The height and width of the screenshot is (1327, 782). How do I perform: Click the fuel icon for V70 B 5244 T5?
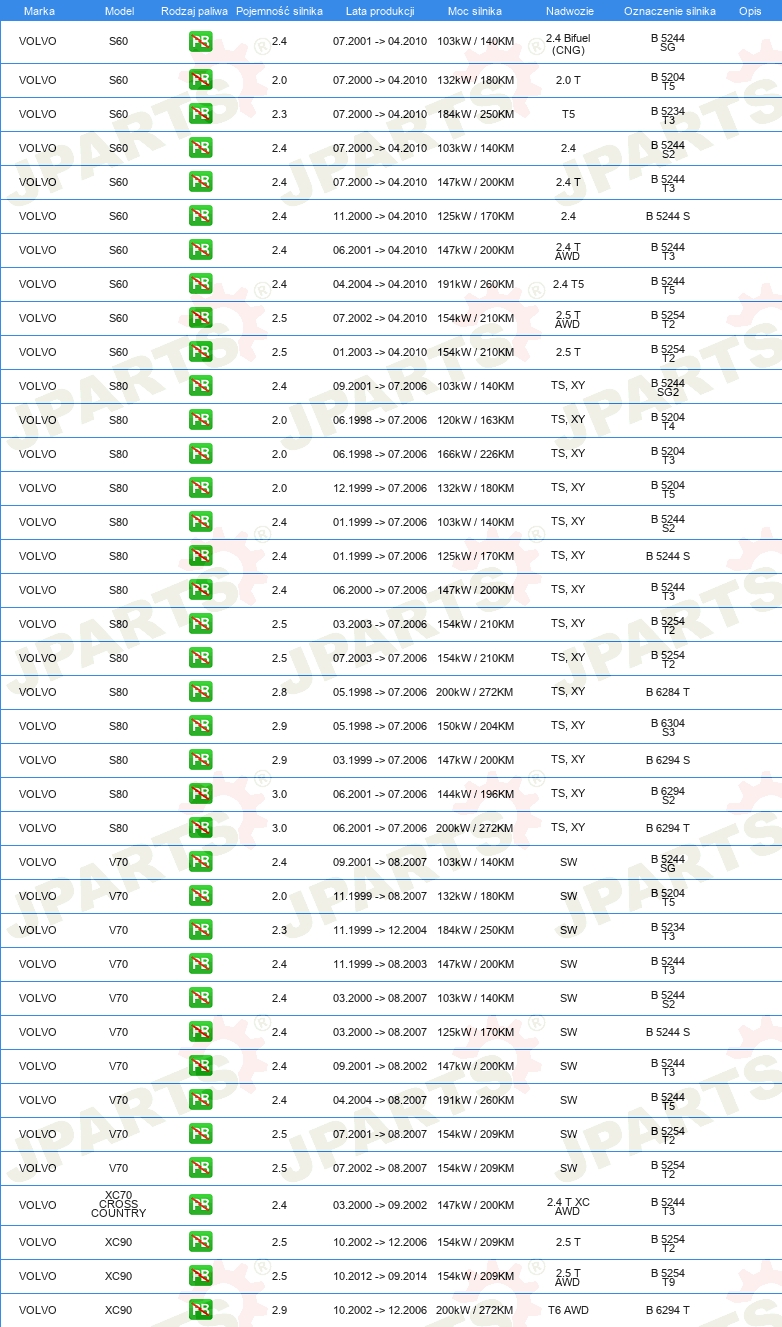click(200, 1100)
